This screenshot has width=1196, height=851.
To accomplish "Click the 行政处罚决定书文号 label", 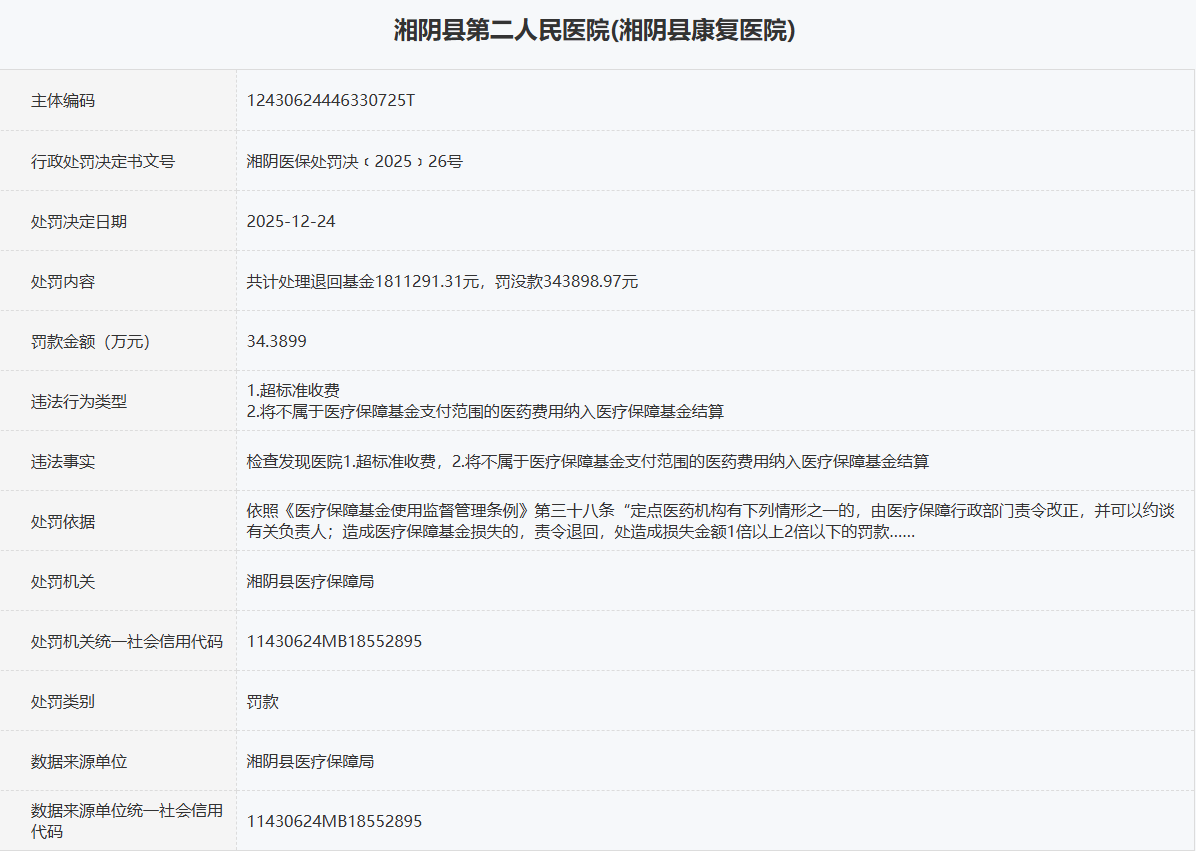I will click(x=103, y=161).
